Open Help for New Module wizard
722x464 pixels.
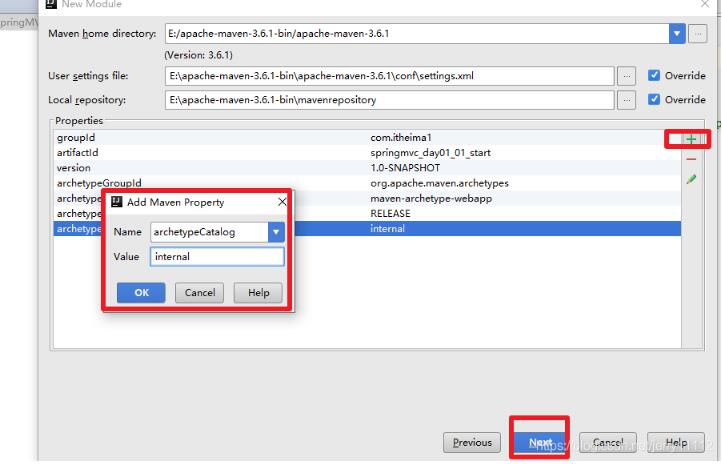point(675,442)
